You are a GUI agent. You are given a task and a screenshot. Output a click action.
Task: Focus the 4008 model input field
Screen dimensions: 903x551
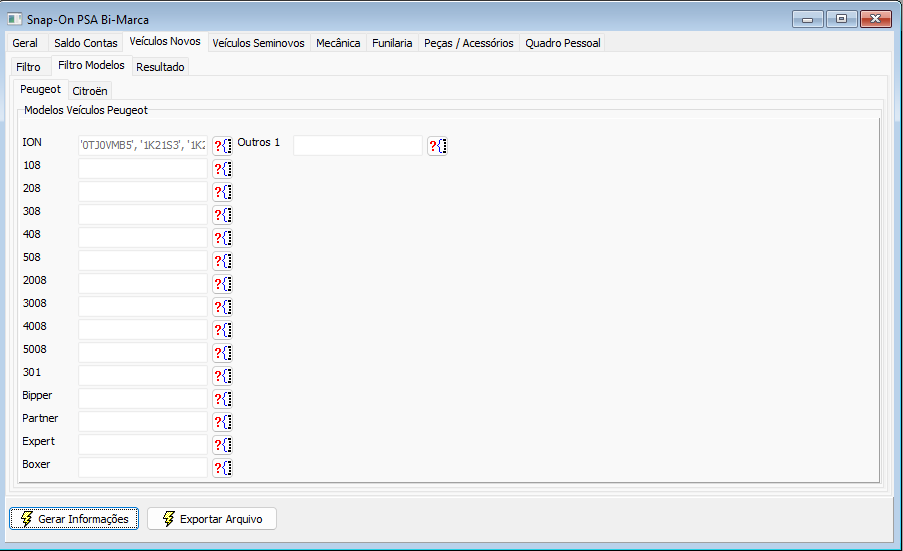pyautogui.click(x=143, y=330)
